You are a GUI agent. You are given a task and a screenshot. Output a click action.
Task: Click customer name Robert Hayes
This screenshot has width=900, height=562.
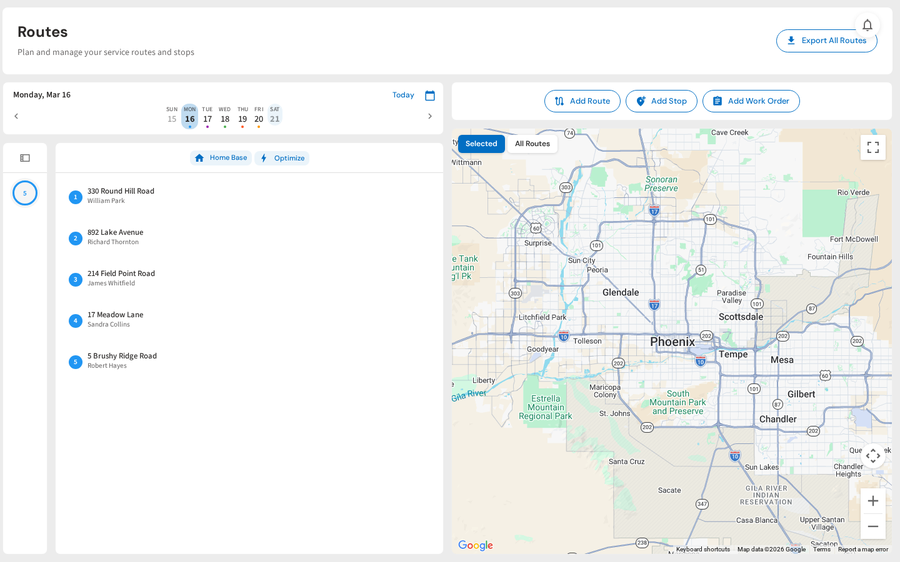[x=107, y=366]
